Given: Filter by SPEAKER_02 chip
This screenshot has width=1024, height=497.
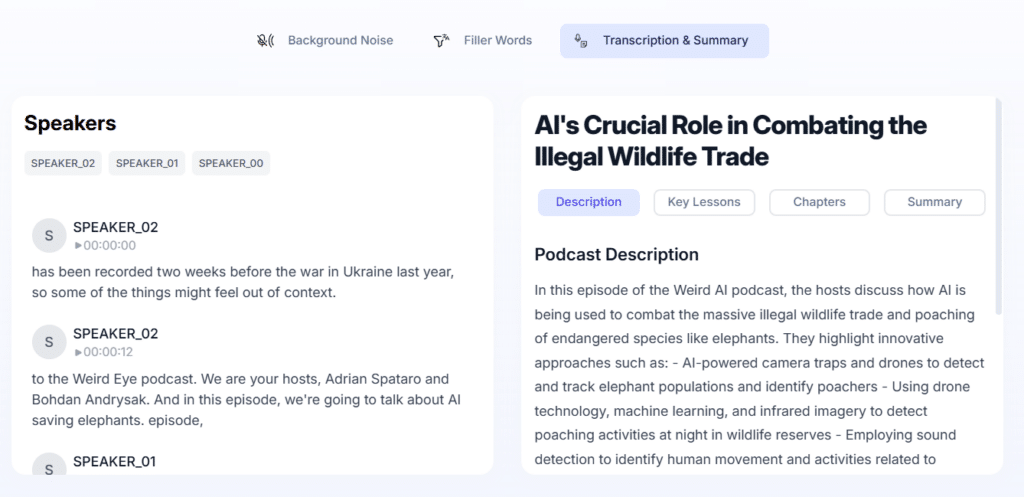Looking at the screenshot, I should 63,163.
